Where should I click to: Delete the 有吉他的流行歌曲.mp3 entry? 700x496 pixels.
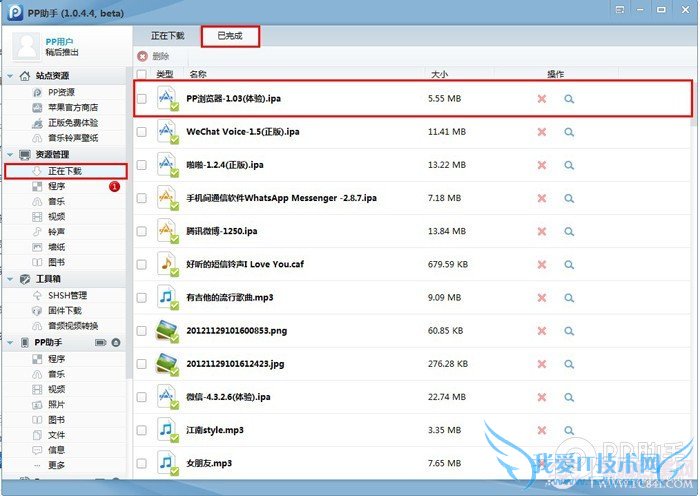[x=542, y=297]
